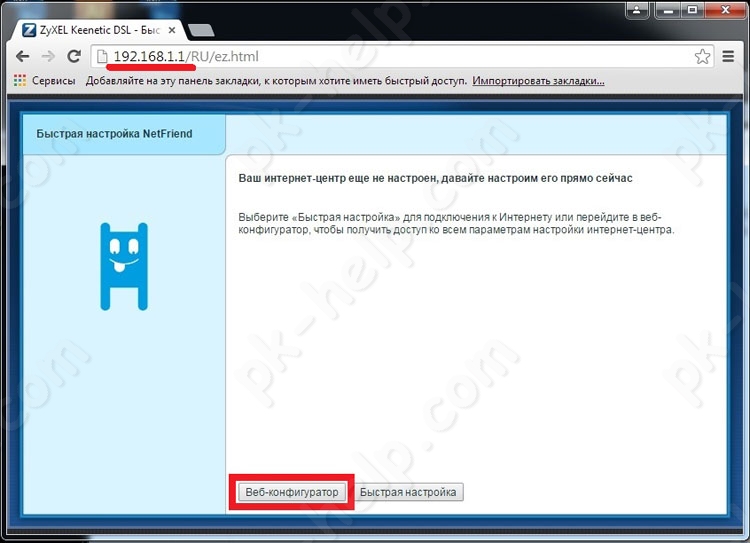Click the Импортировать закладки link
Image resolution: width=750 pixels, height=543 pixels.
(538, 81)
